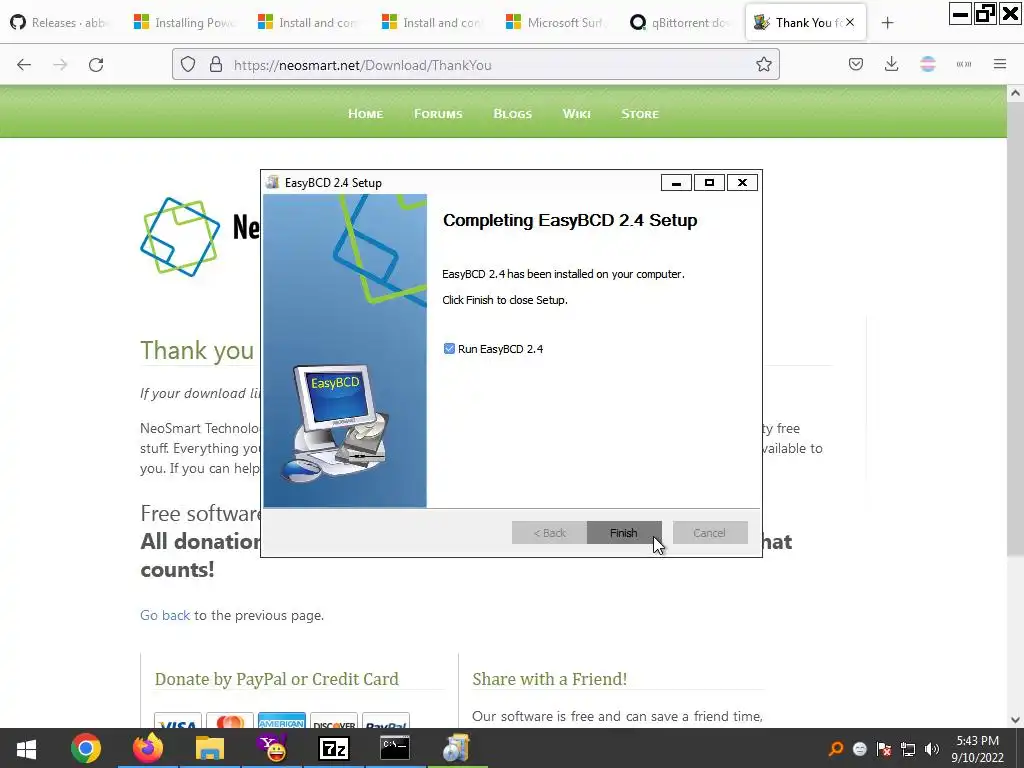
Task: Click the MasterCard card icon
Action: [x=230, y=721]
